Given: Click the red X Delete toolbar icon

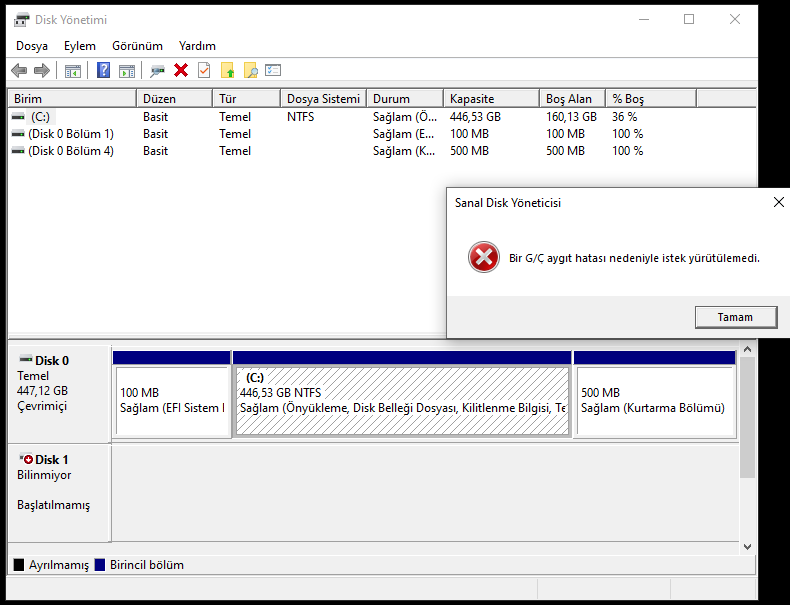Looking at the screenshot, I should [x=181, y=71].
